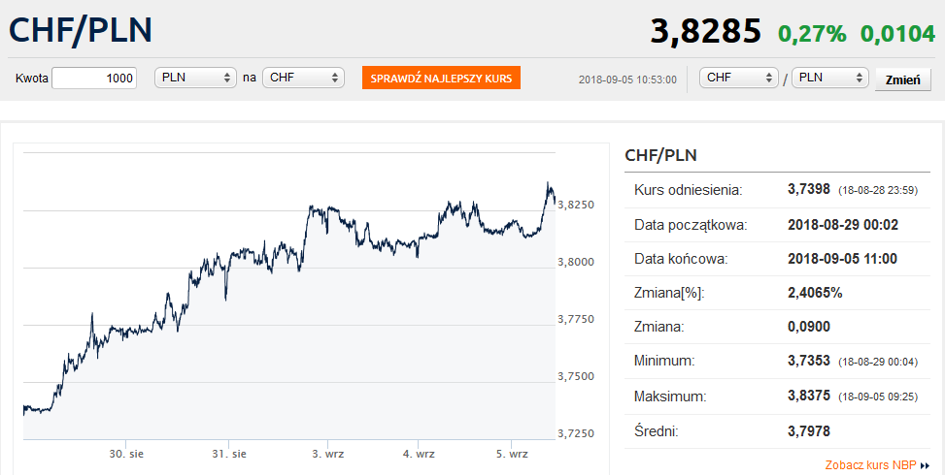
Task: Click the 3,8285 current rate value
Action: point(706,31)
